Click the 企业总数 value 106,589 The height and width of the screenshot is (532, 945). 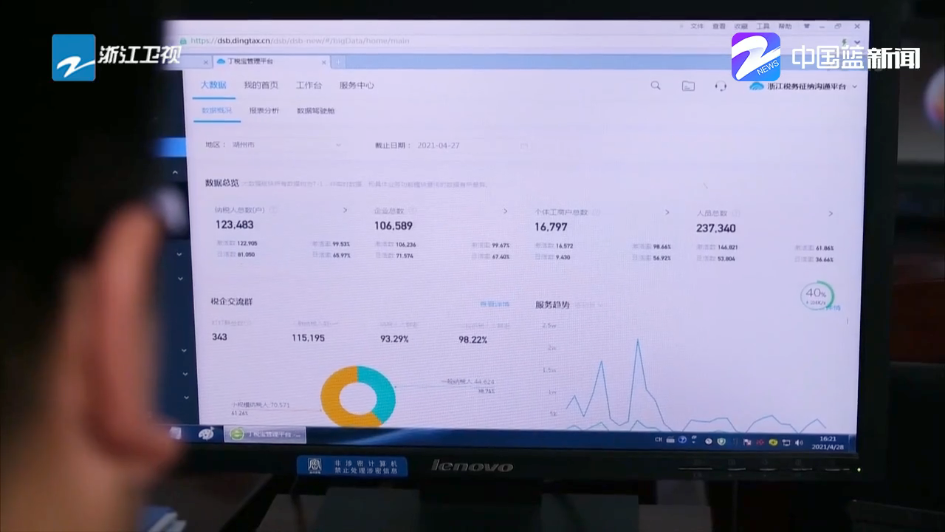click(393, 226)
